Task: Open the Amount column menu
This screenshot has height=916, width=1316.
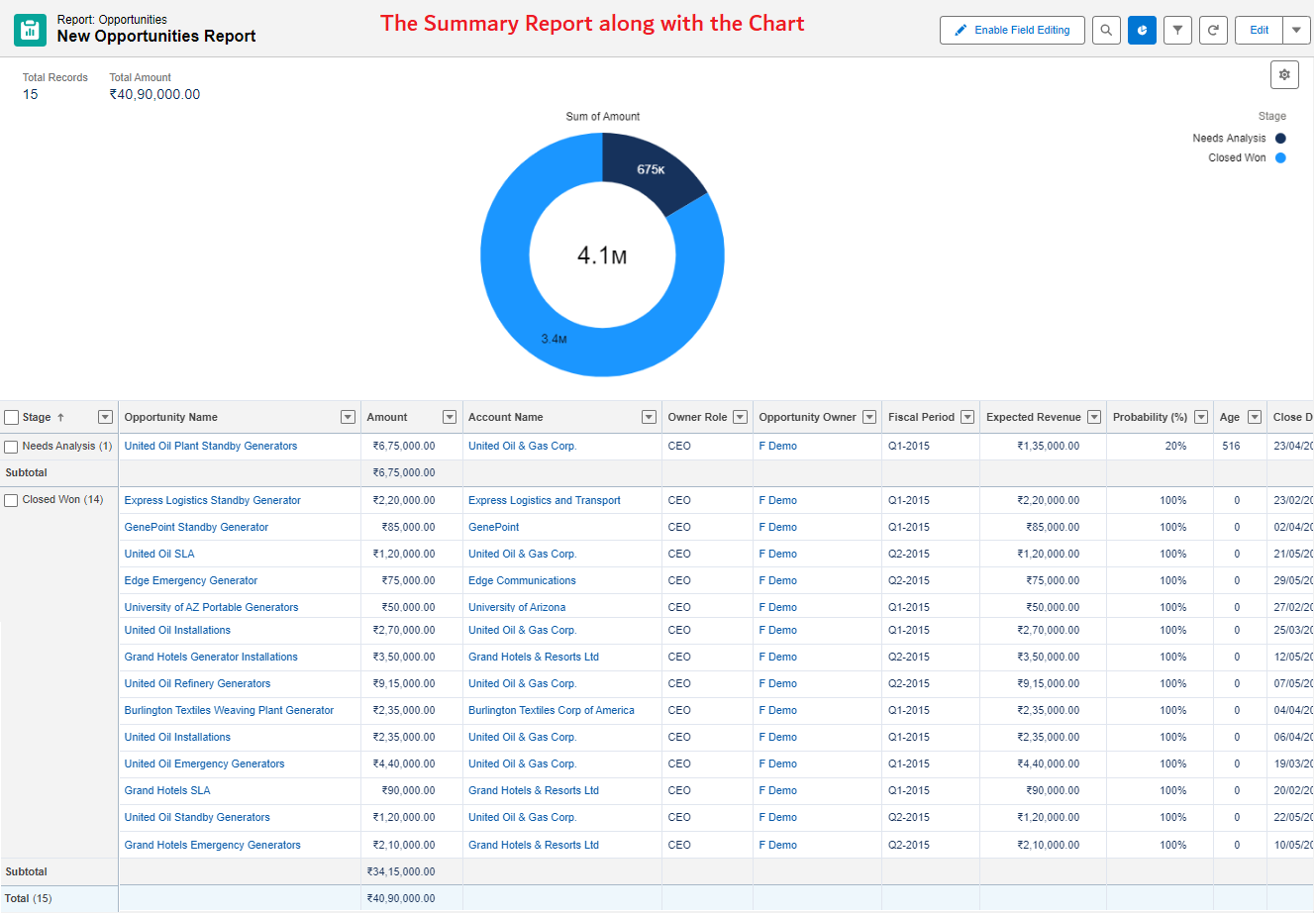Action: pyautogui.click(x=450, y=417)
